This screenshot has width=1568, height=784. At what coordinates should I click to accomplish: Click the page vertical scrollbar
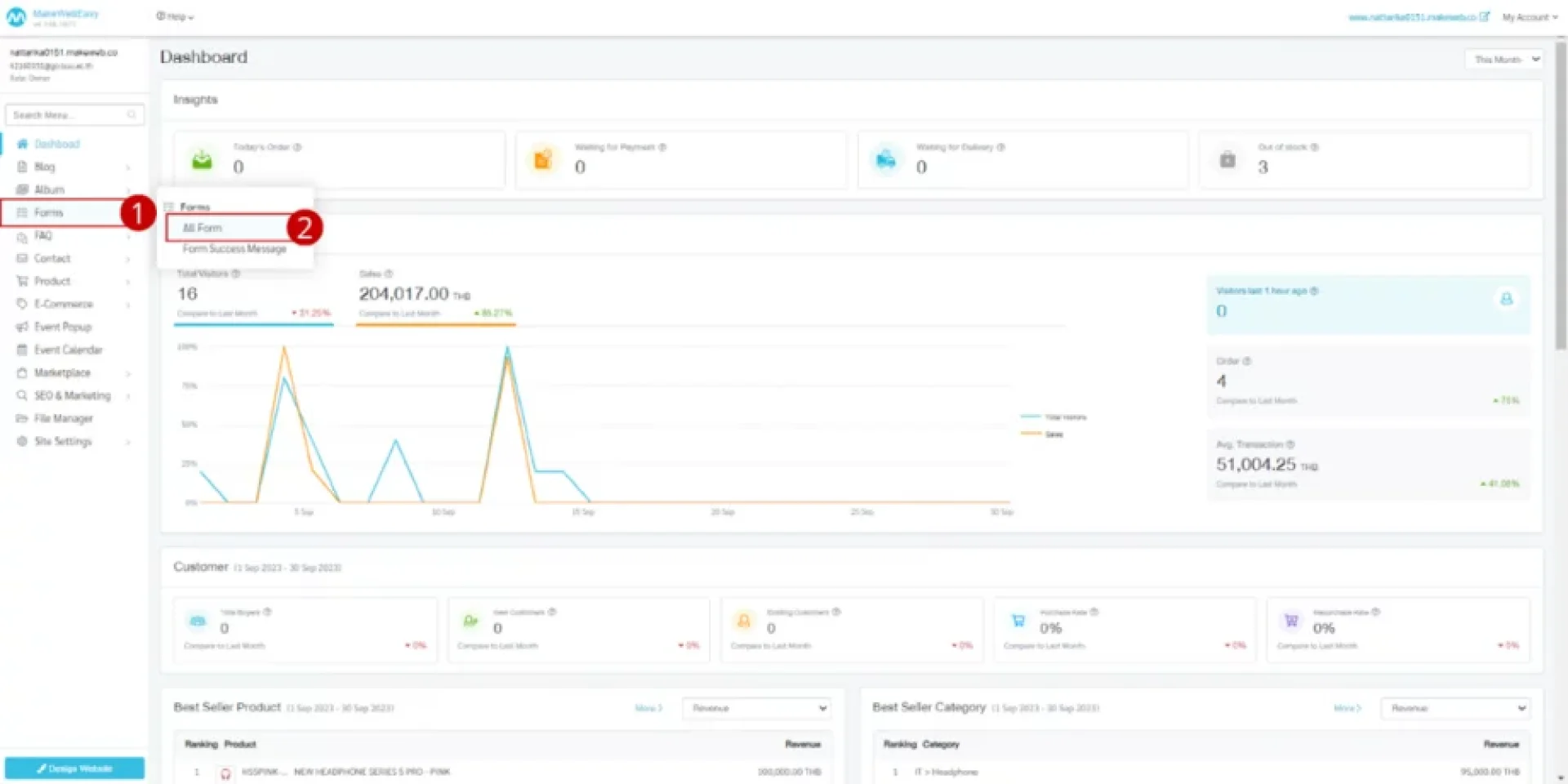pos(1561,196)
